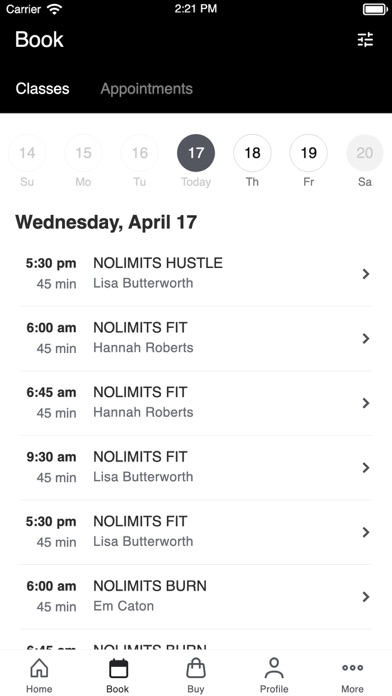Tap the Home icon in bottom bar
Viewport: 392px width, 696px height.
(x=39, y=668)
